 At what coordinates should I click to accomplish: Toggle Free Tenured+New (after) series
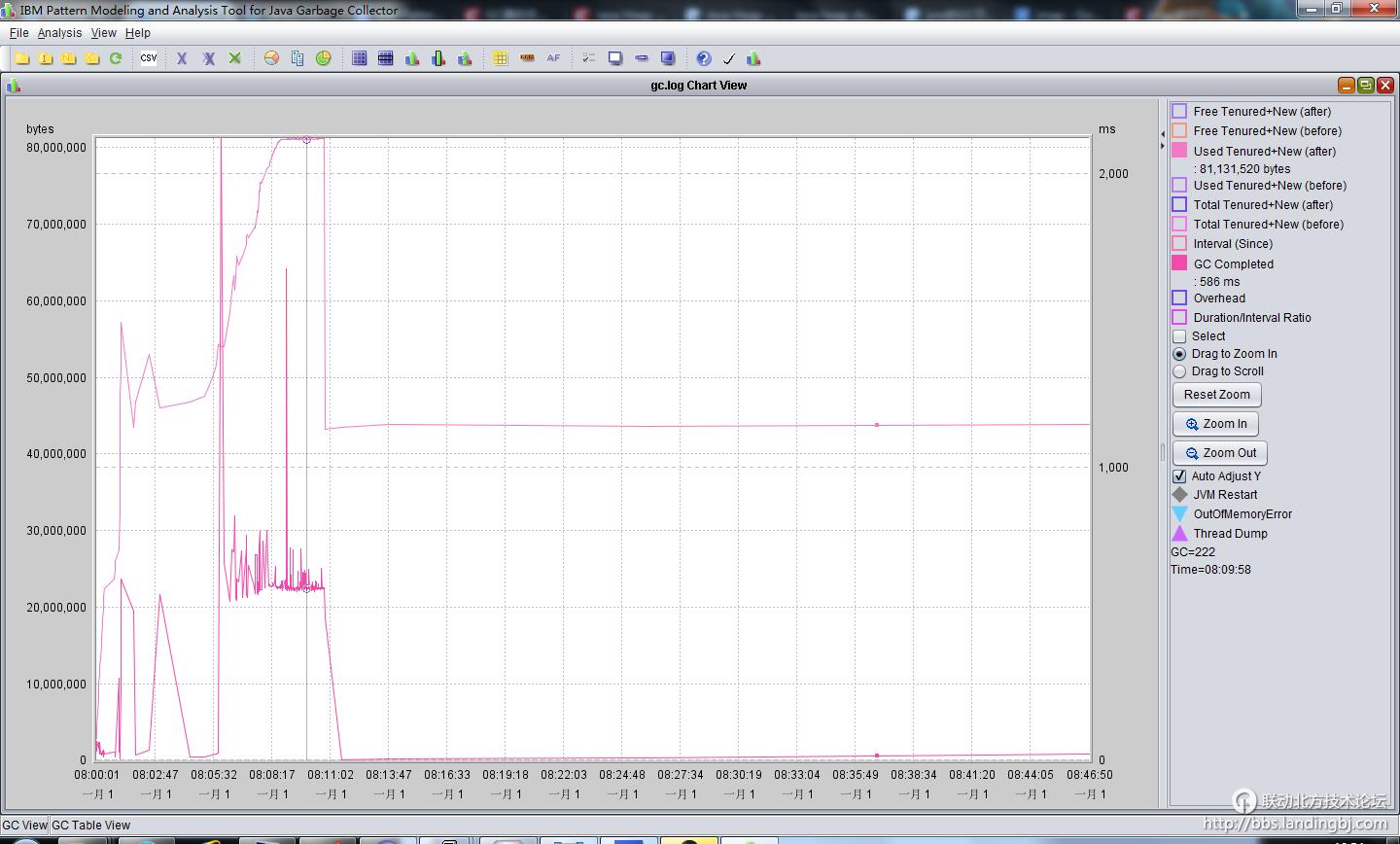pos(1179,112)
